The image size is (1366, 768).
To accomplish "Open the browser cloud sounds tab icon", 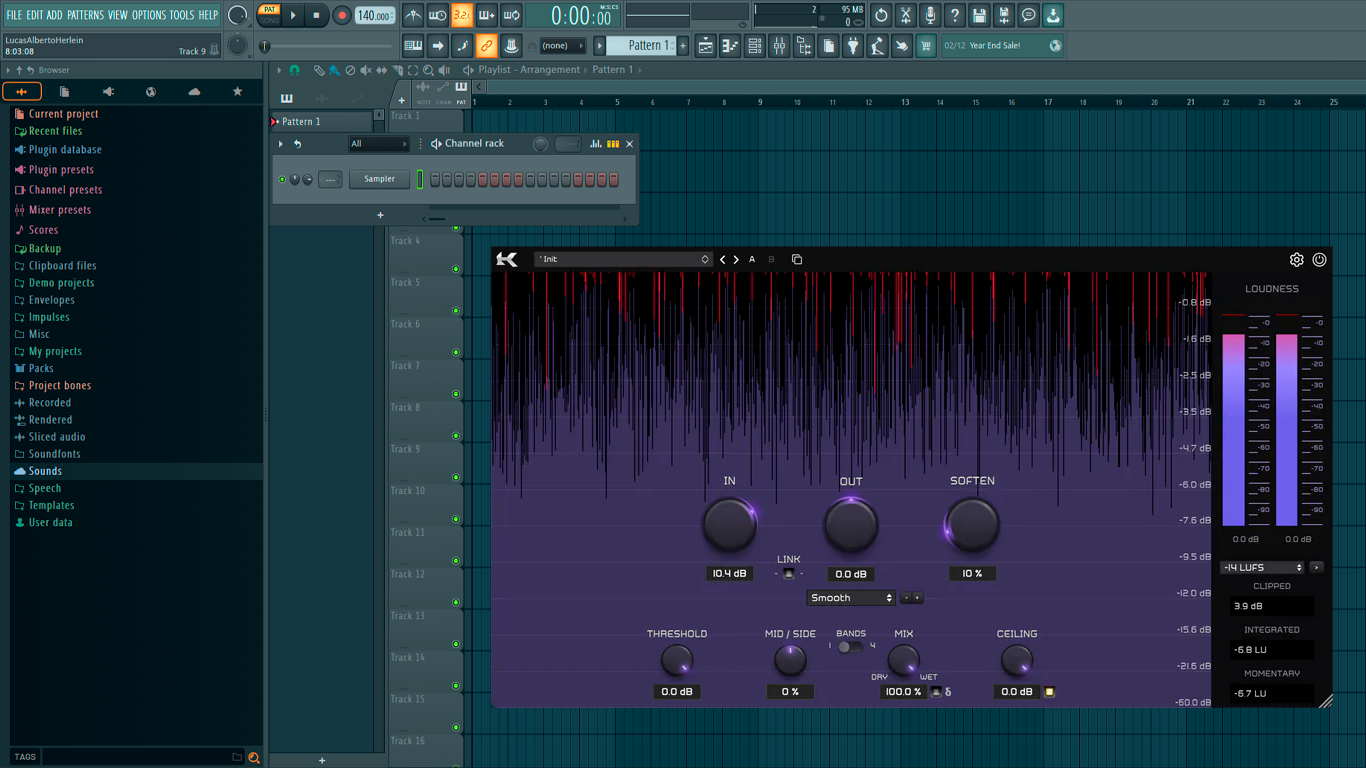I will pyautogui.click(x=194, y=92).
